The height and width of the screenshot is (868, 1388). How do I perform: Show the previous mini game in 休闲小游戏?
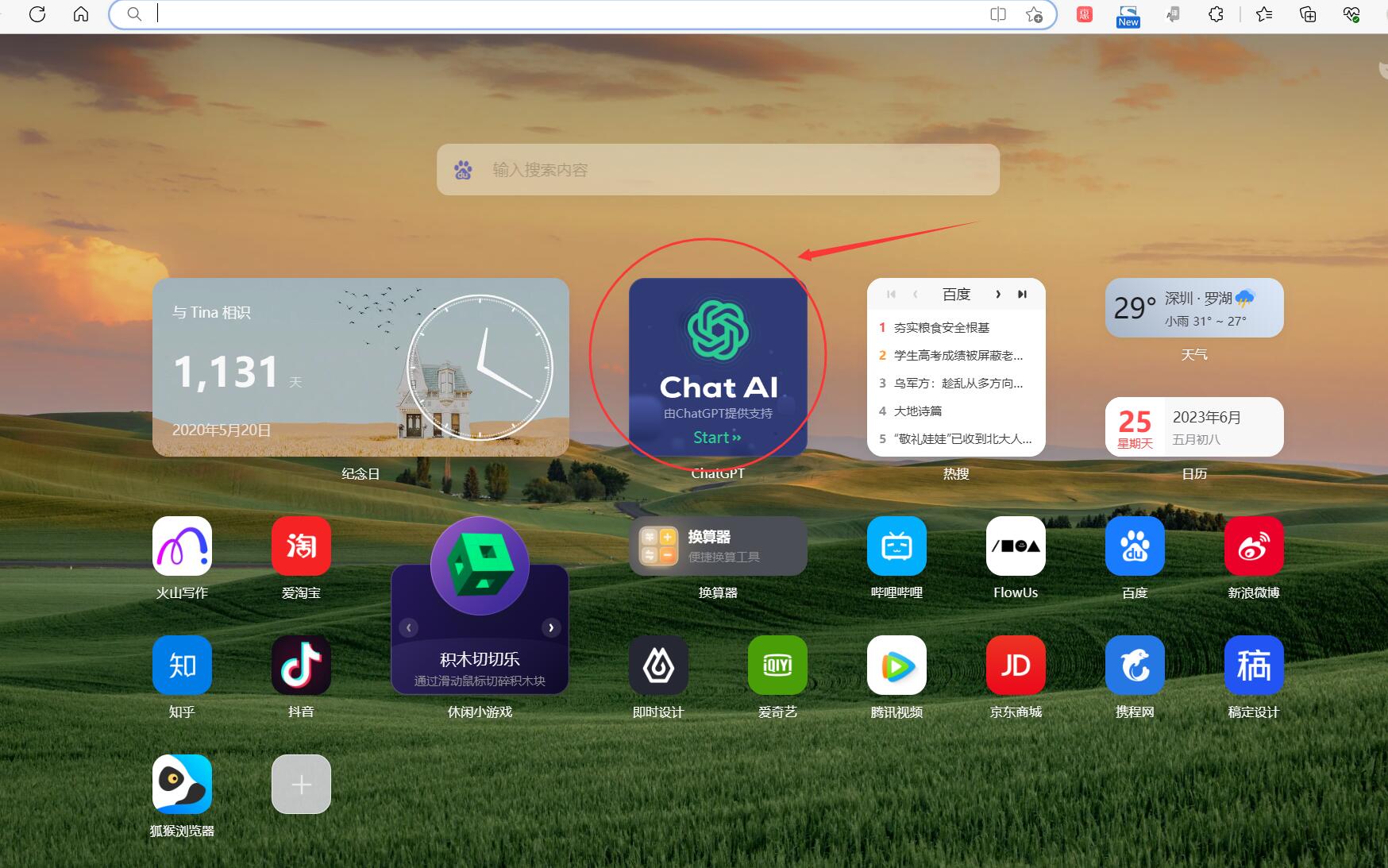pyautogui.click(x=408, y=627)
